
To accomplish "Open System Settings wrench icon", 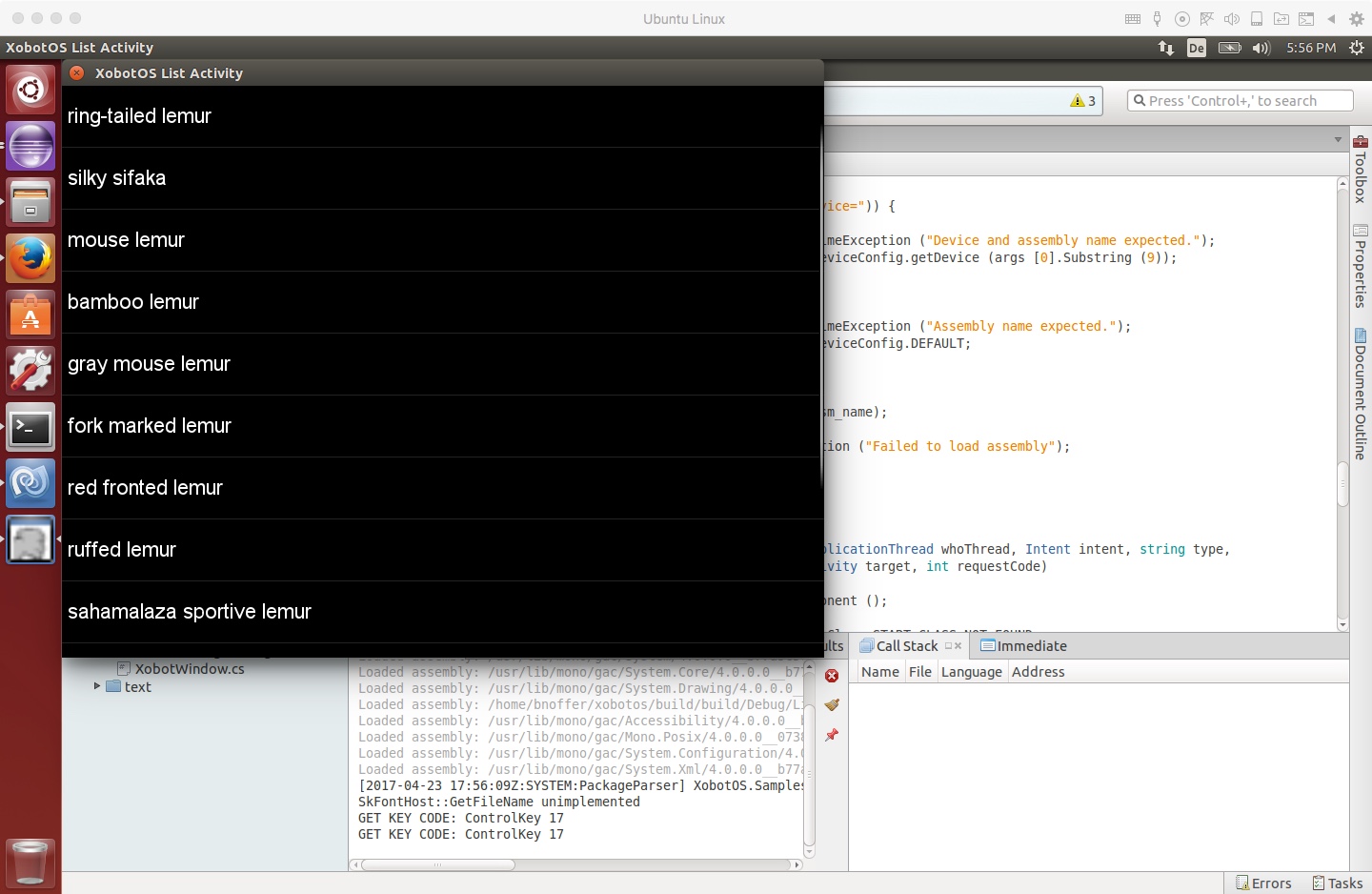I will (x=30, y=371).
